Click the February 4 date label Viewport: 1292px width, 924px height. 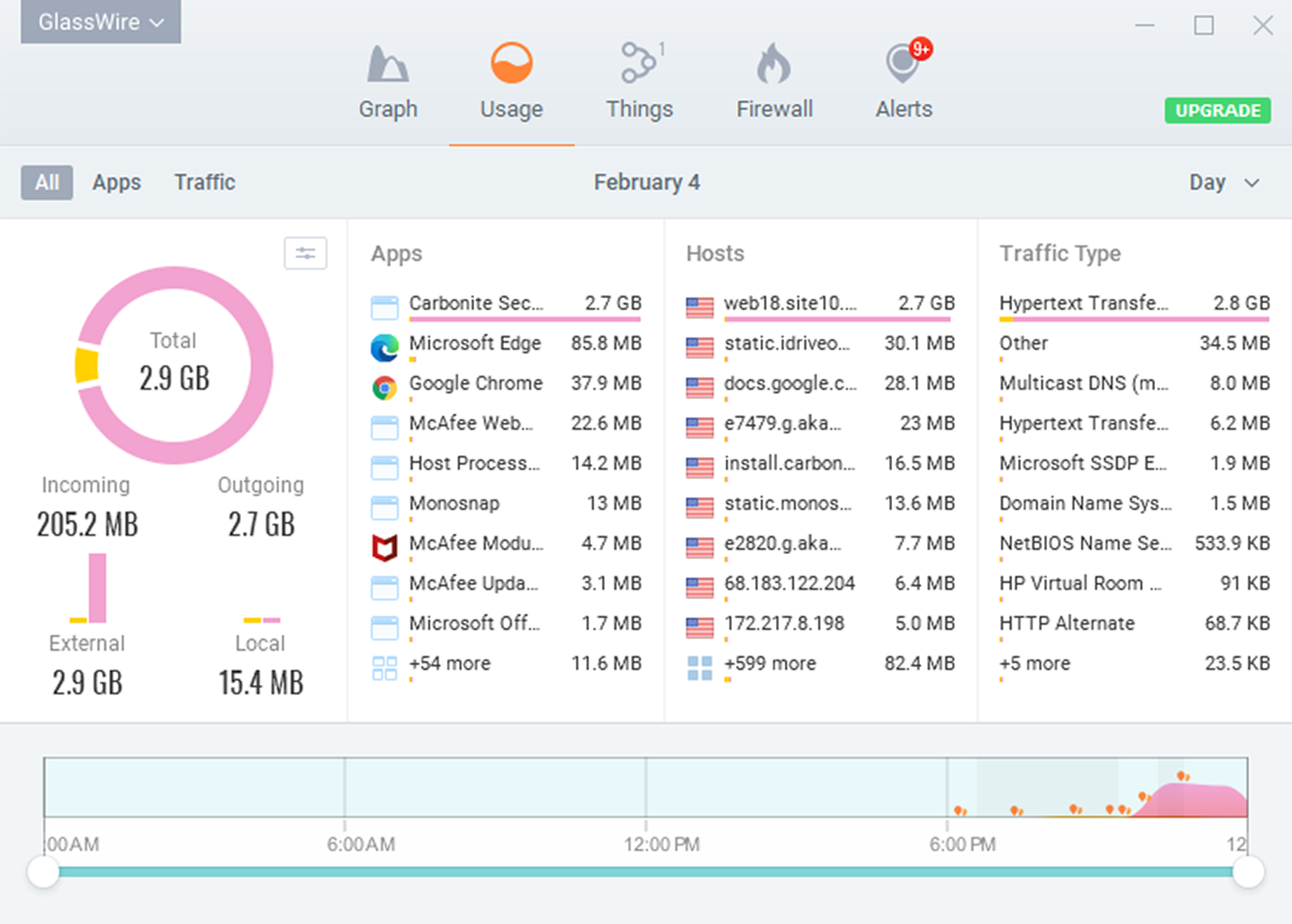(647, 183)
